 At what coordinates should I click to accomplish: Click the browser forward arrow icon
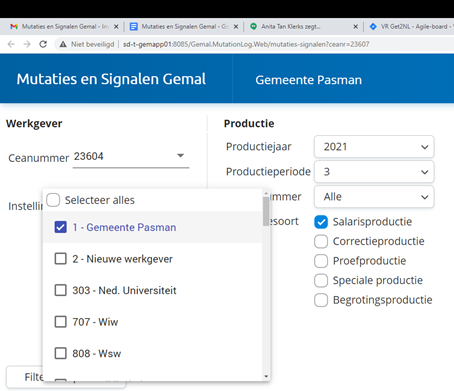(x=27, y=44)
